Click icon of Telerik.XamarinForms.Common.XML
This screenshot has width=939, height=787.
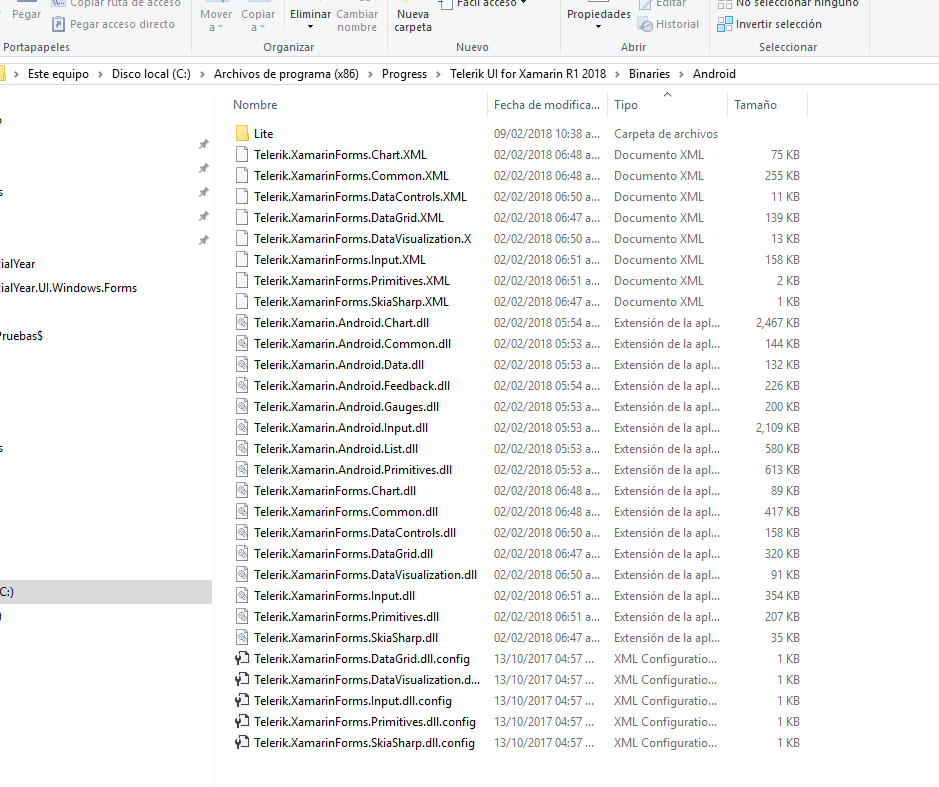242,175
